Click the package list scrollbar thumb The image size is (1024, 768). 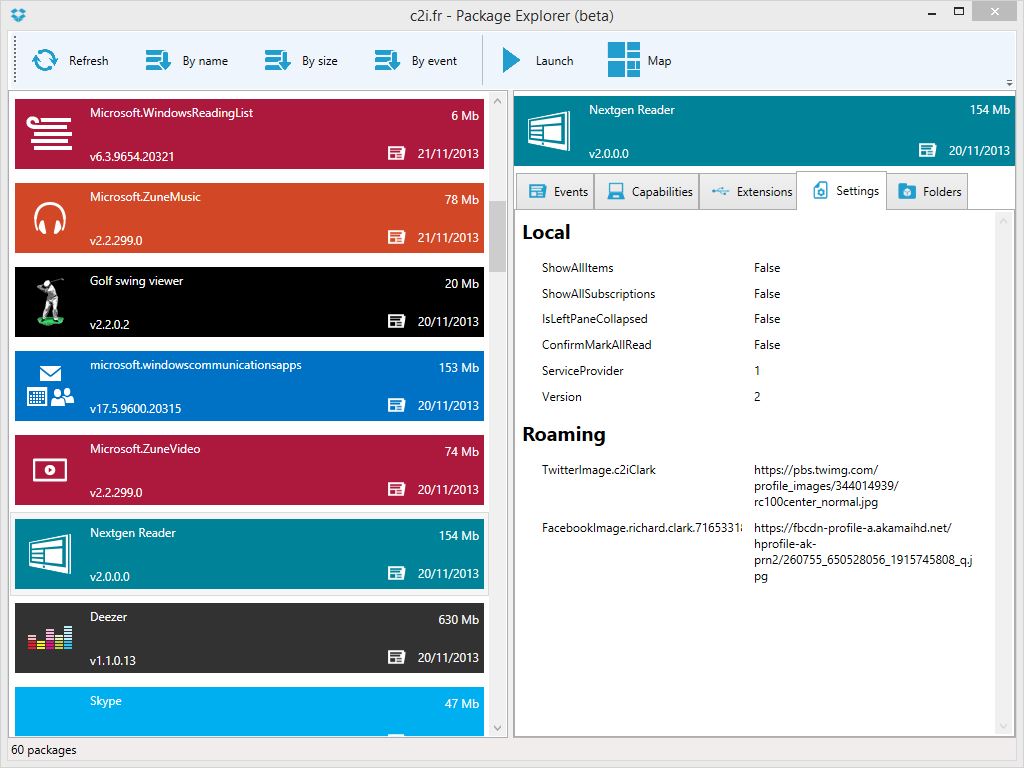(x=498, y=236)
